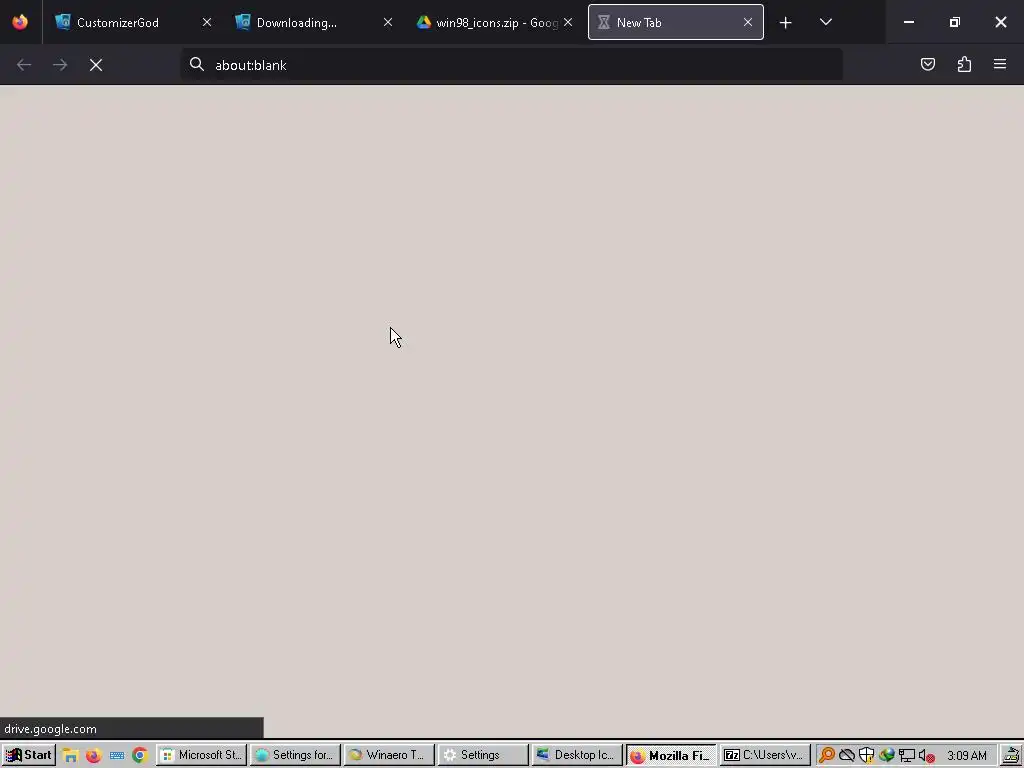This screenshot has height=768, width=1024.
Task: Click the search magnifier in the URL bar
Action: point(197,64)
